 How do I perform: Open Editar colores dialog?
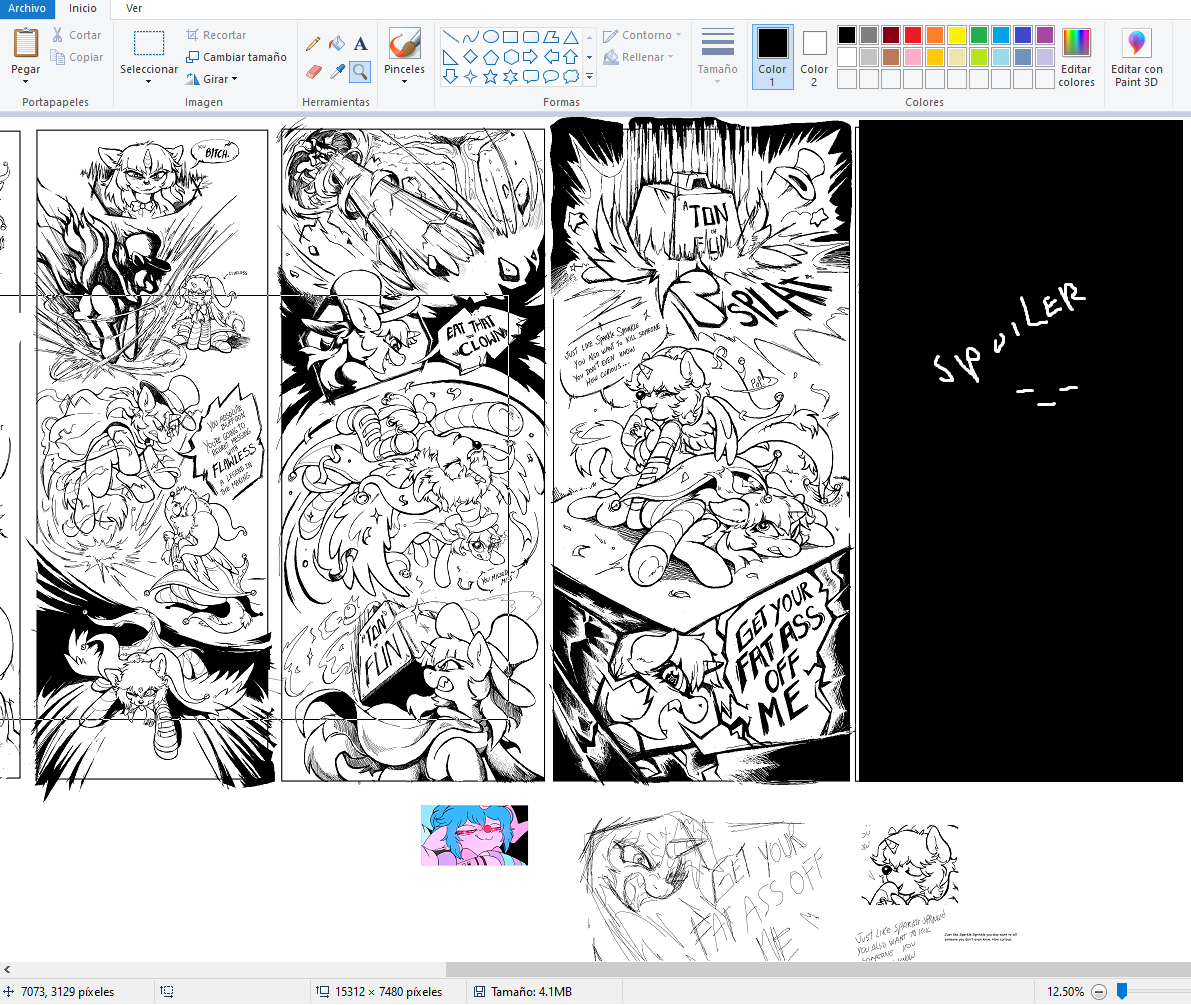1076,57
